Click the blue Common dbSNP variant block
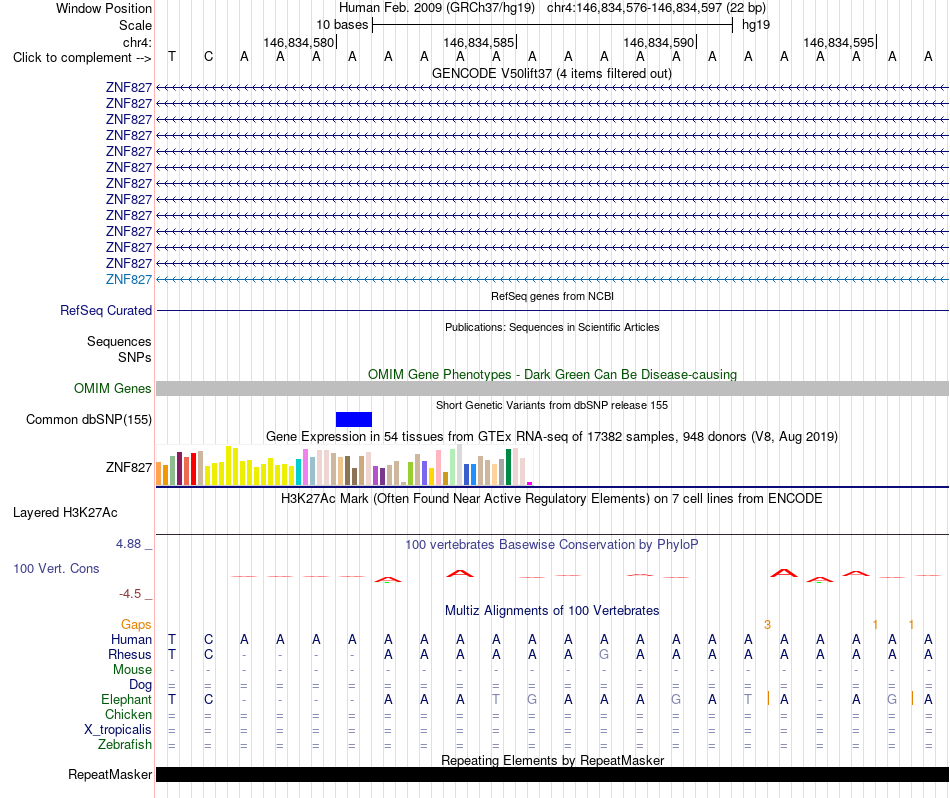The image size is (950, 798). 354,419
